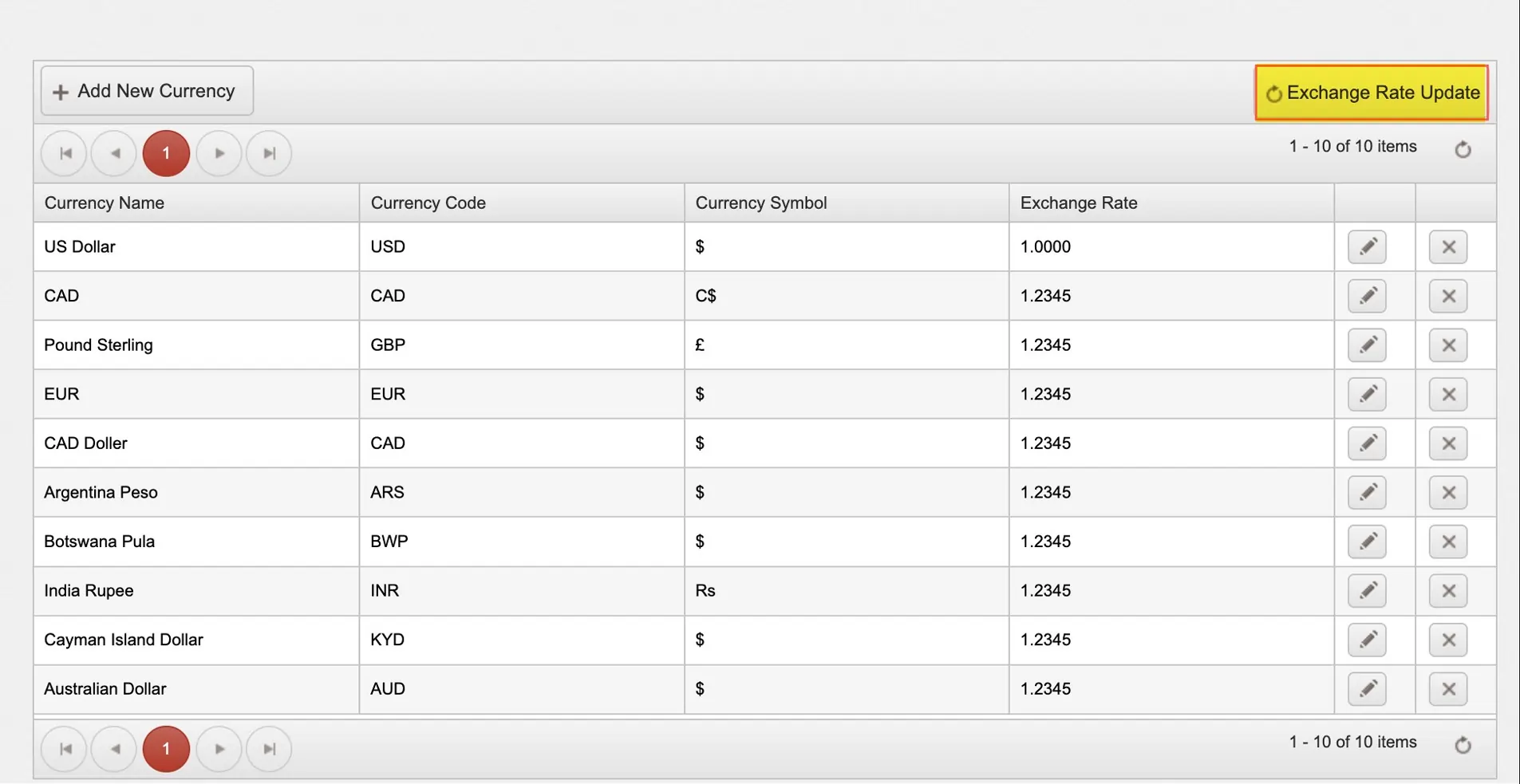The width and height of the screenshot is (1520, 784).
Task: Click Add New Currency button
Action: pyautogui.click(x=147, y=91)
